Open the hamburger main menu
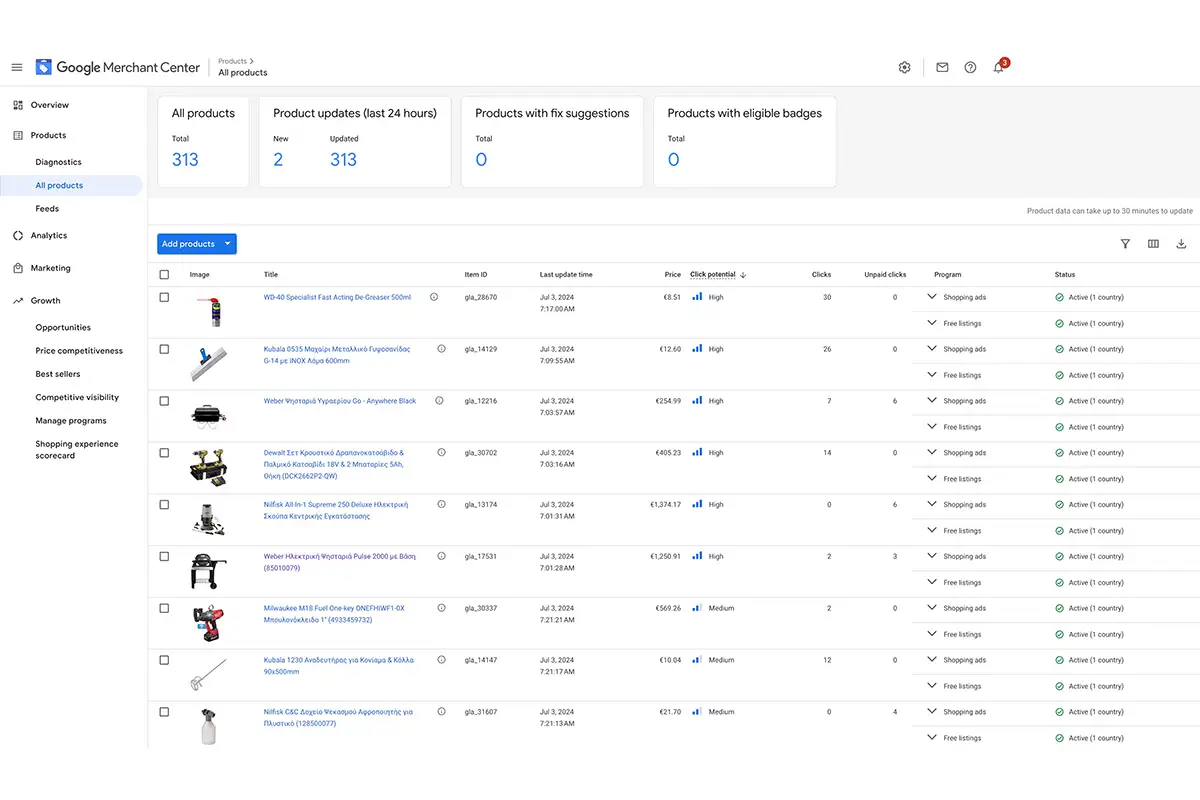The width and height of the screenshot is (1200, 800). pos(17,67)
